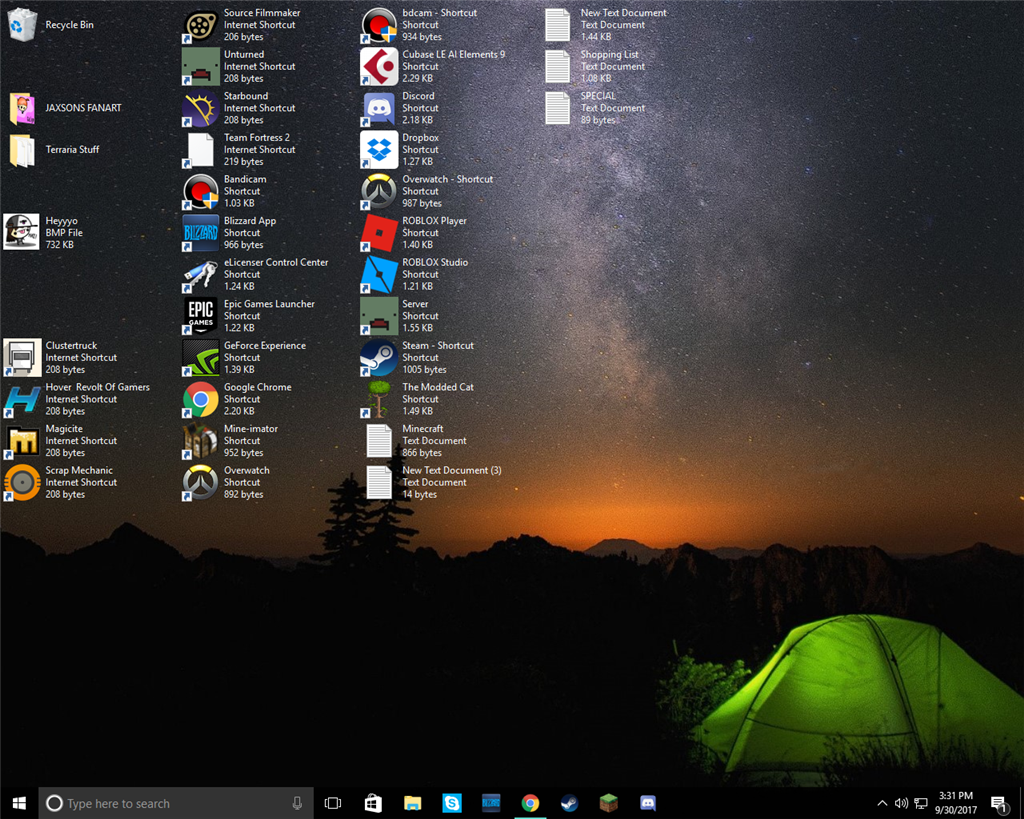Open the clock showing 3:31 PM
The image size is (1024, 819).
[956, 803]
